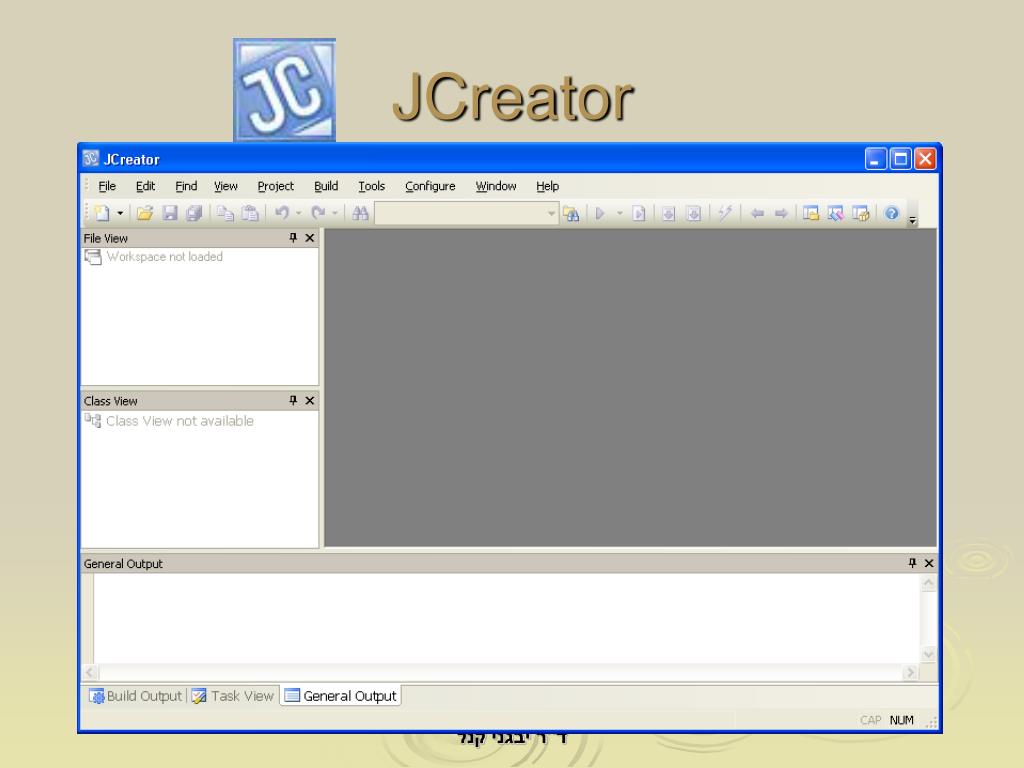Switch to the Task View tab

(233, 696)
